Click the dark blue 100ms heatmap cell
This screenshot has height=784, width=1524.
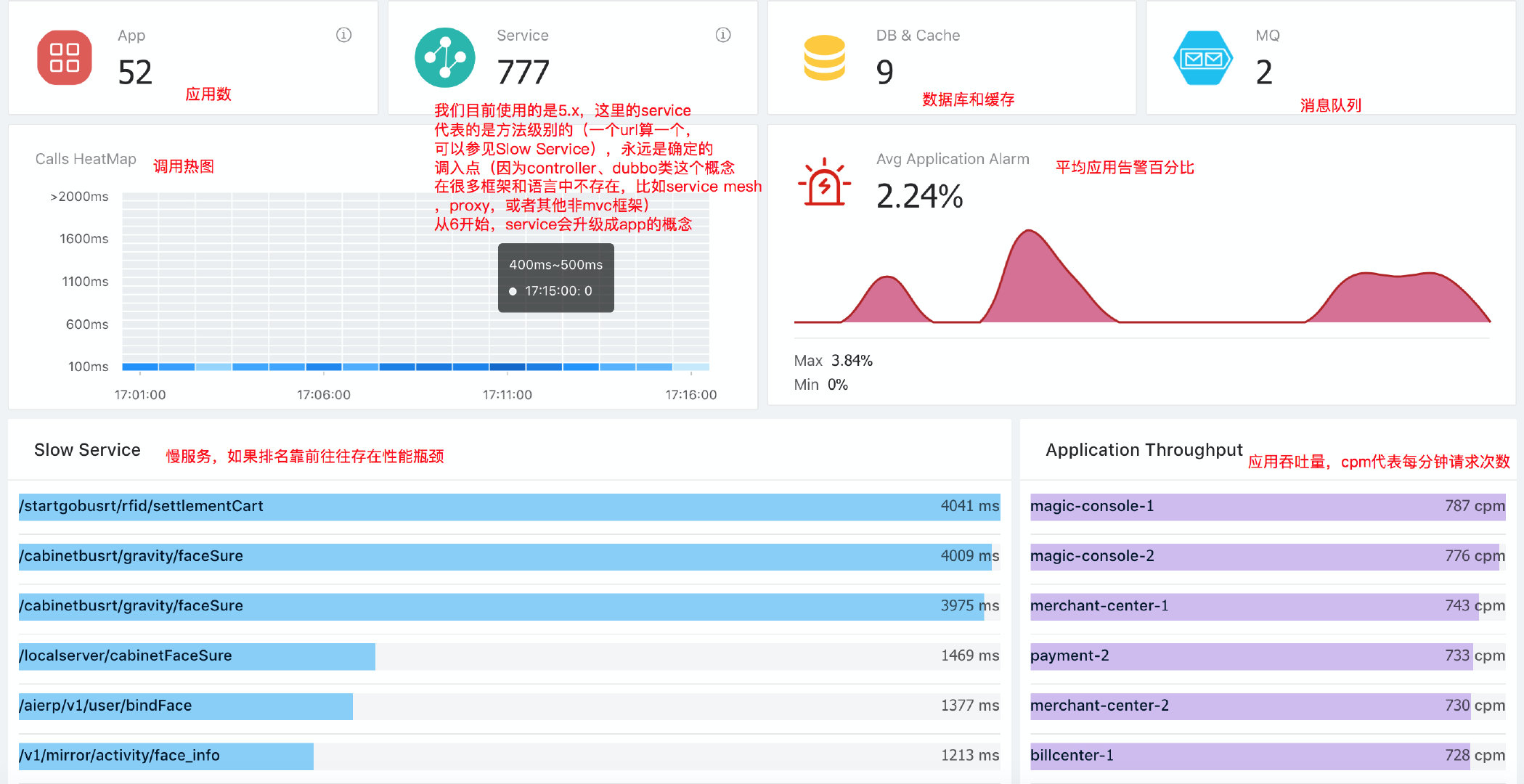(508, 367)
